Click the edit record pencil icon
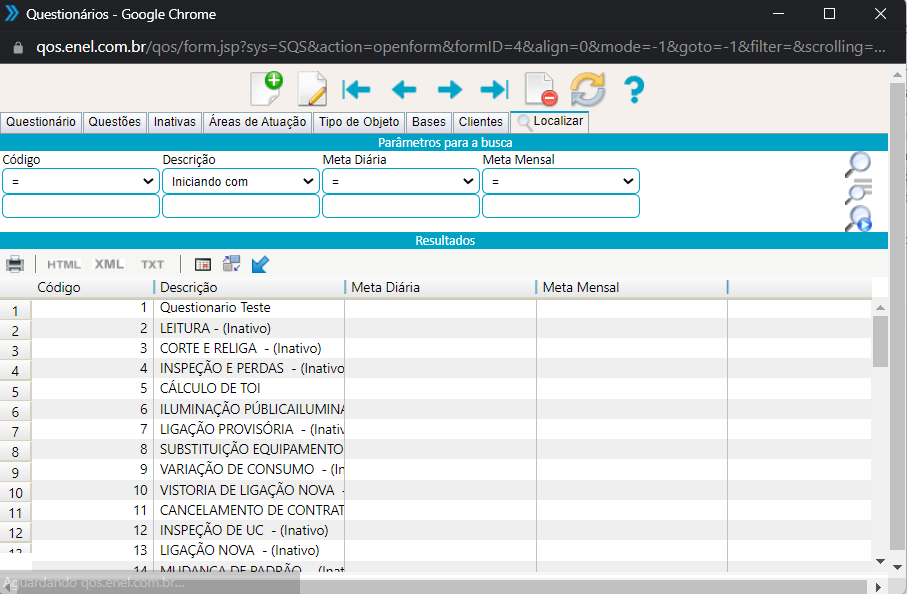 312,89
